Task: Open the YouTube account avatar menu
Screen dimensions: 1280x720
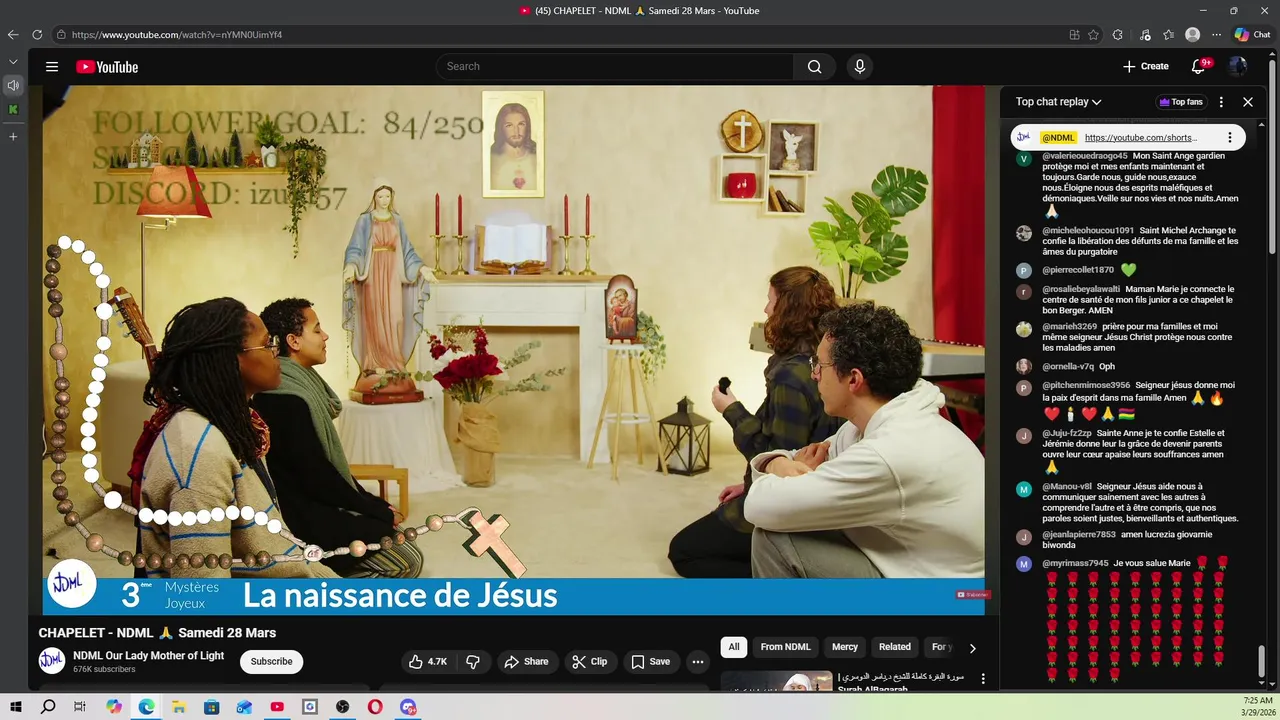Action: coord(1238,67)
